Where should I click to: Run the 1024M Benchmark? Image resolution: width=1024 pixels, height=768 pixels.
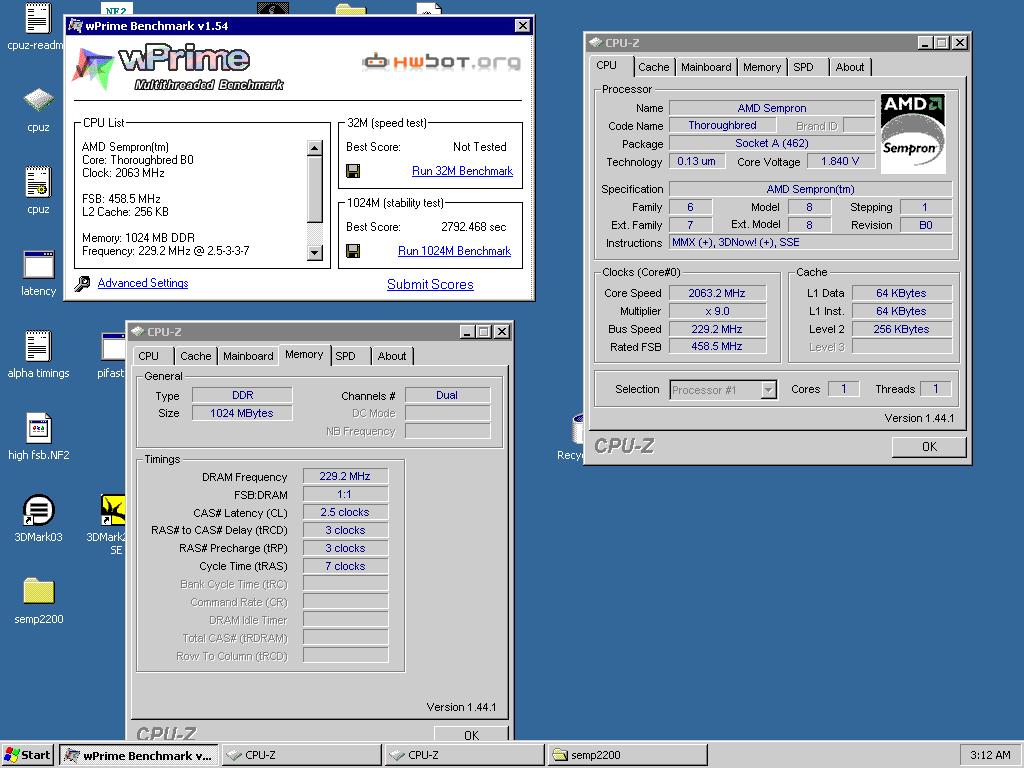click(455, 251)
